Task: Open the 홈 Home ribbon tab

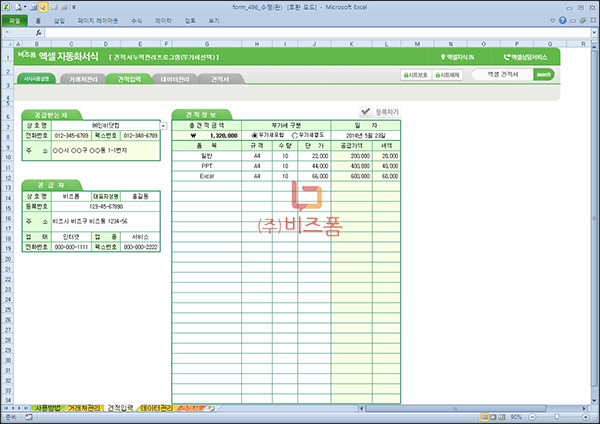Action: tap(38, 21)
